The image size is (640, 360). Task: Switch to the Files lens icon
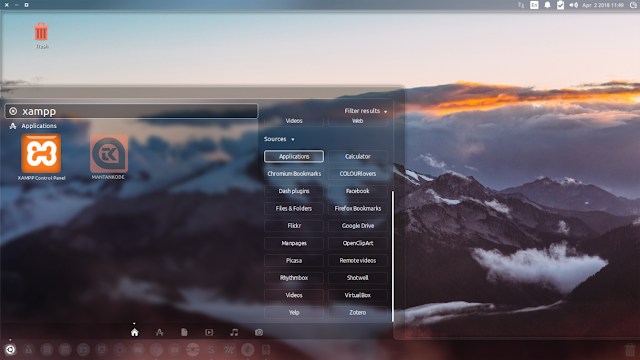184,332
